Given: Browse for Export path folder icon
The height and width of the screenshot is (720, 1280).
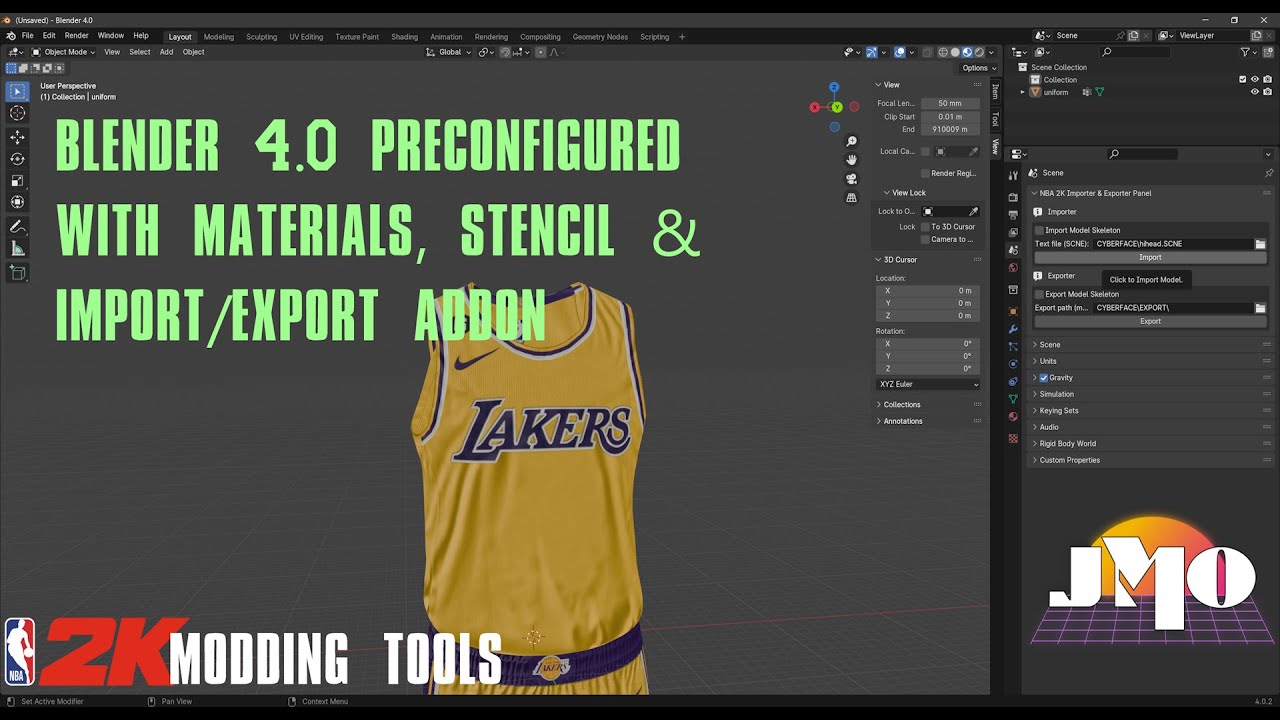Looking at the screenshot, I should pyautogui.click(x=1260, y=308).
